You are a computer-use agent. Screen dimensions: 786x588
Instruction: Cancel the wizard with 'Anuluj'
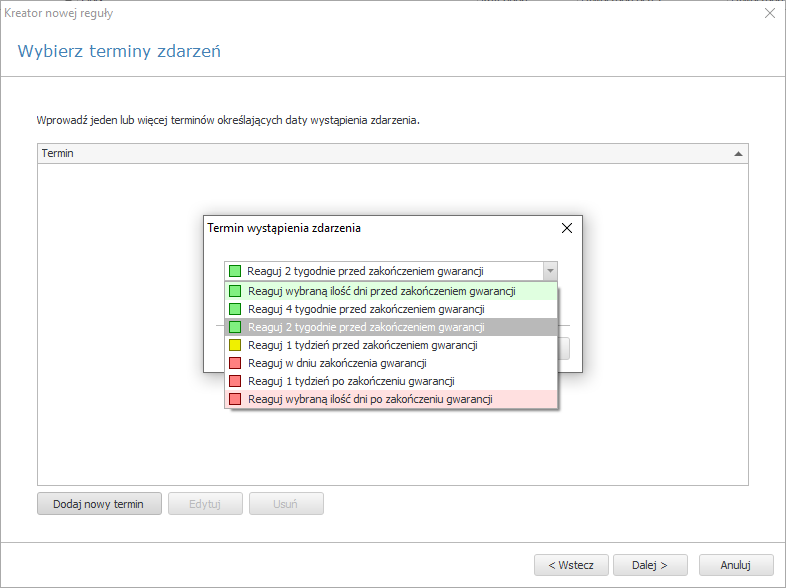click(x=736, y=565)
